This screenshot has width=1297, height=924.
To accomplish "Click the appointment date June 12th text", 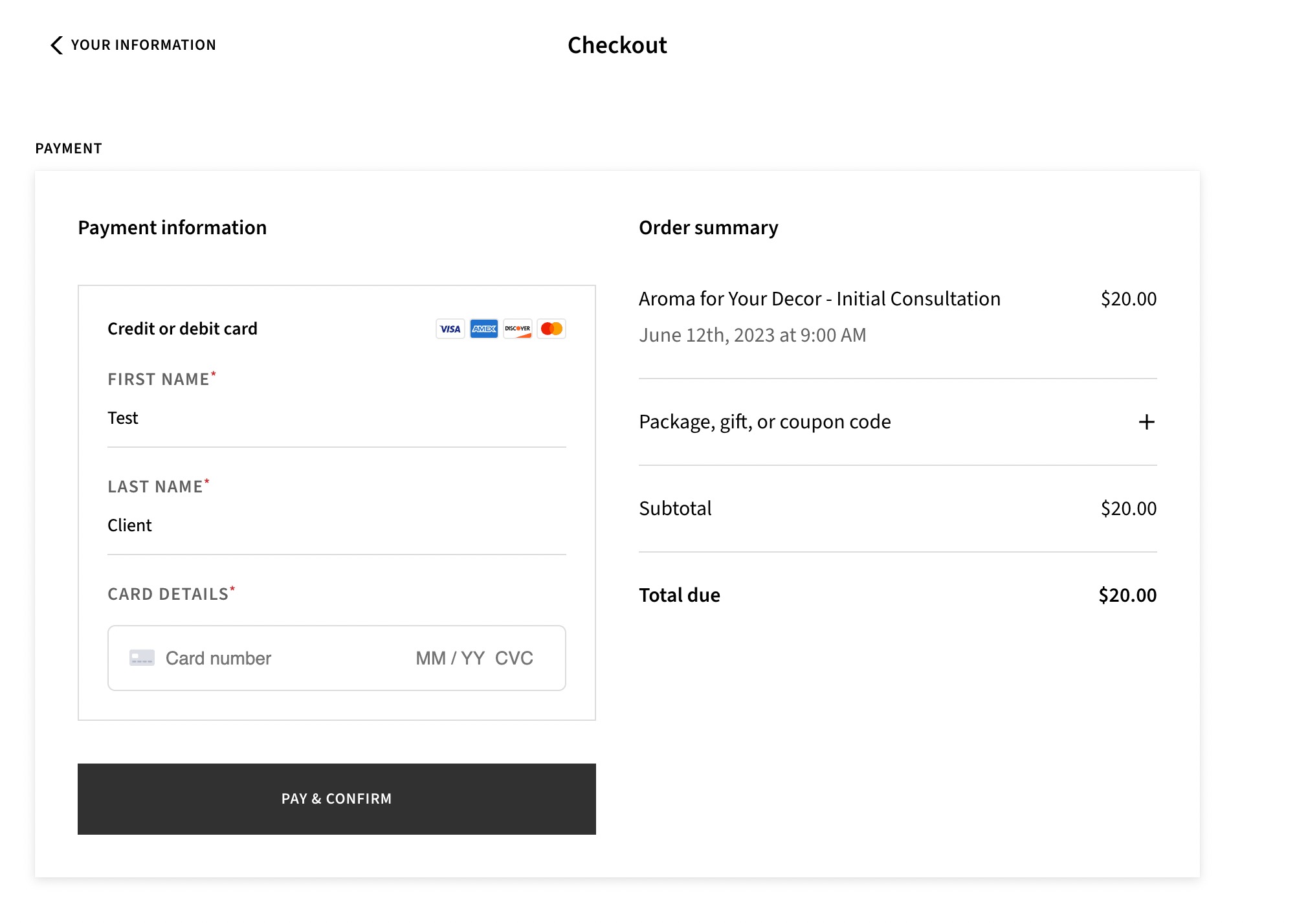I will [x=752, y=335].
